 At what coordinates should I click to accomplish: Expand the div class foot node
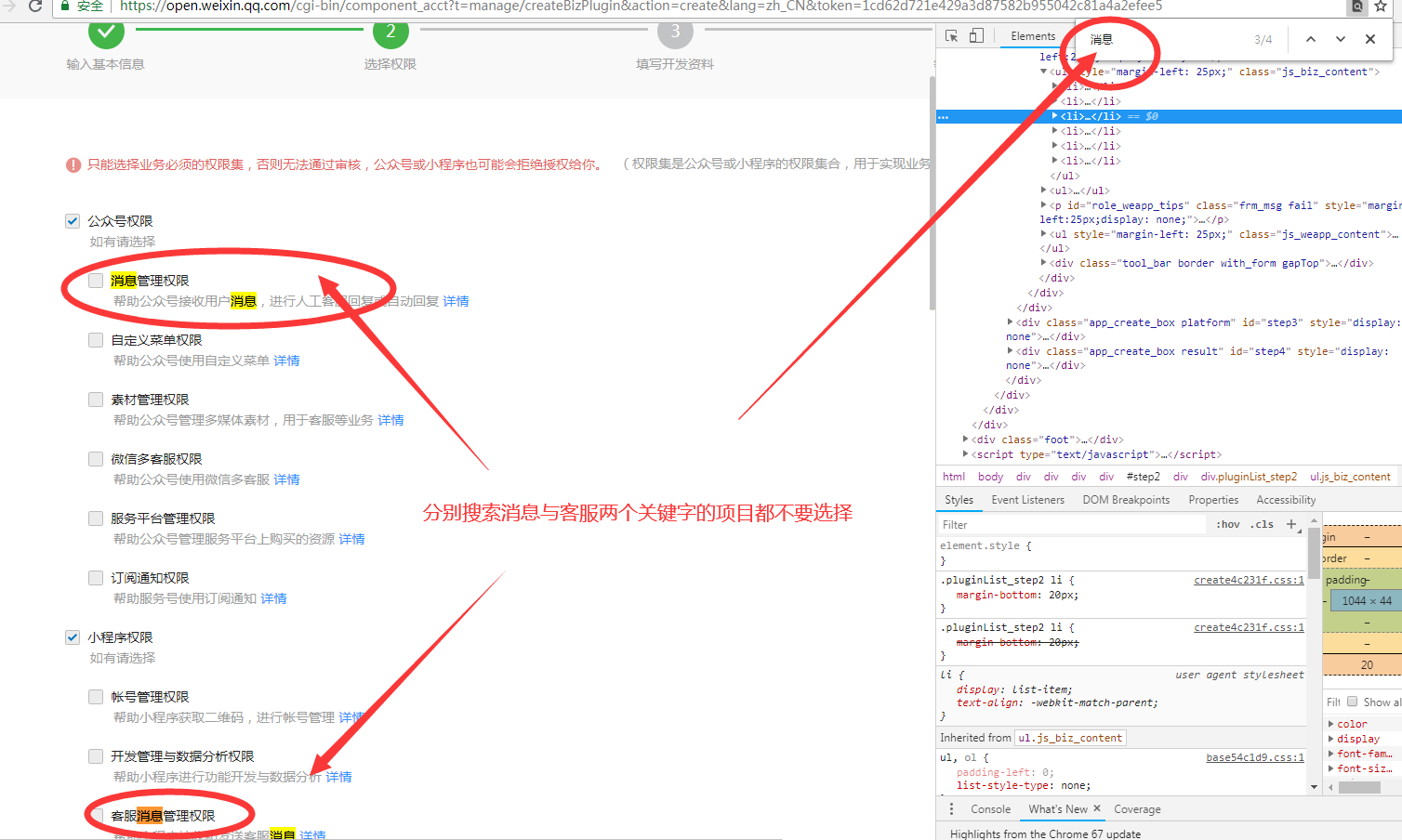pos(966,440)
